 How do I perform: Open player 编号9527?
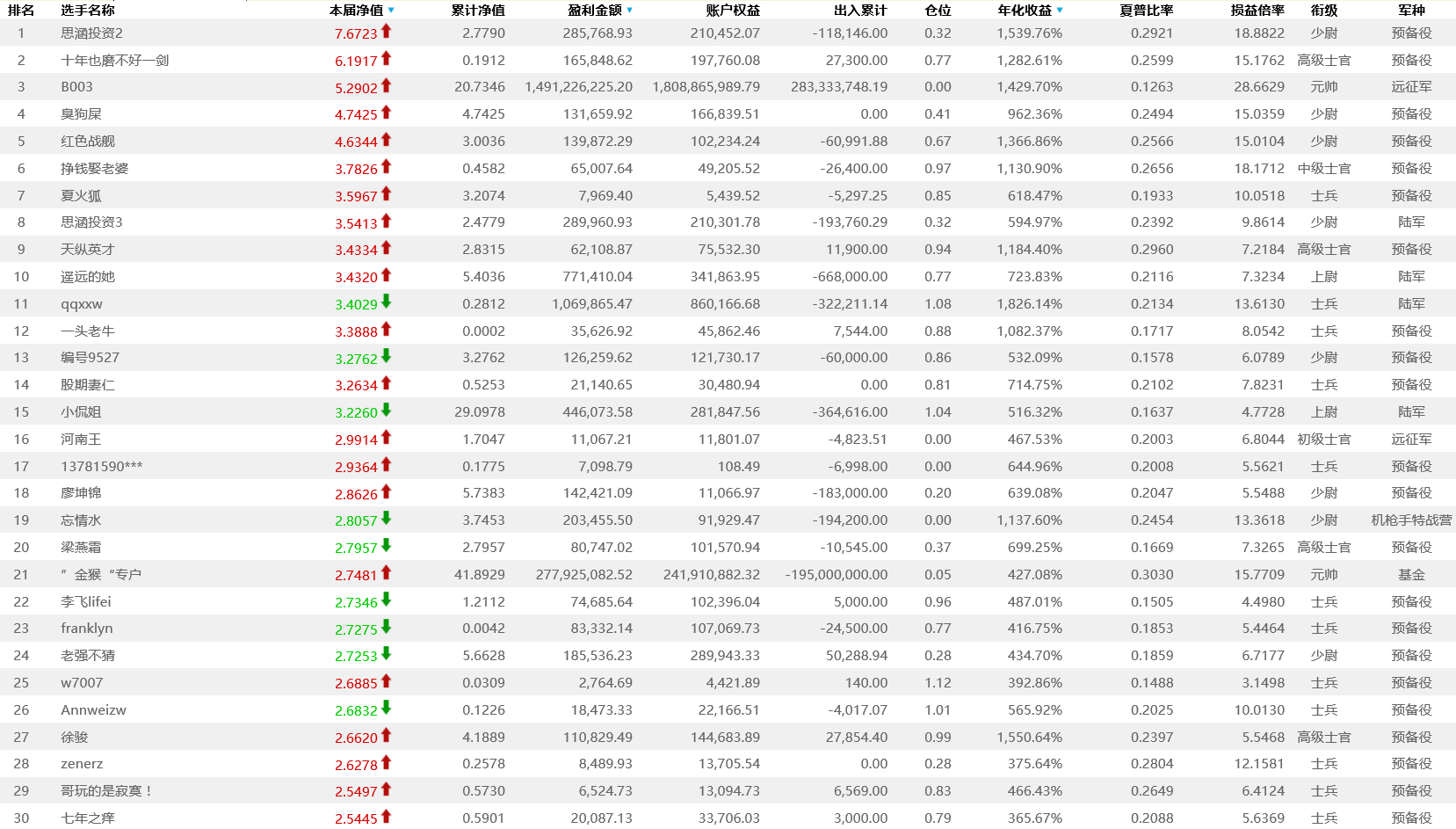91,358
